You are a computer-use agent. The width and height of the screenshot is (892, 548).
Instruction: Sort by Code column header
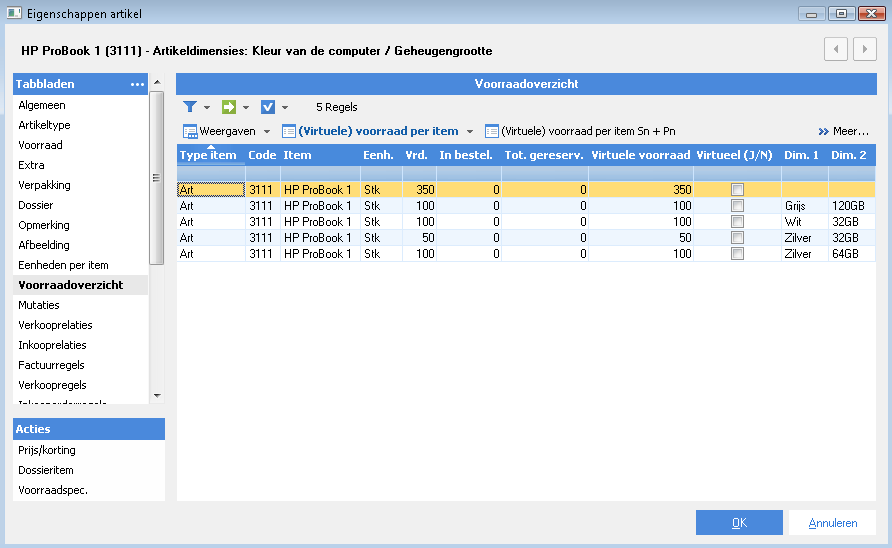coord(262,155)
